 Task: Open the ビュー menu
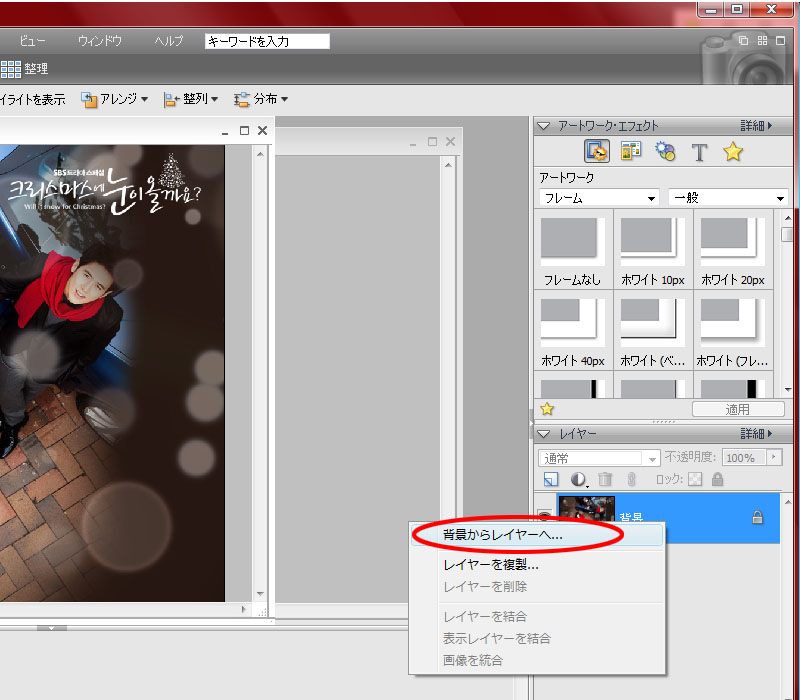coord(32,41)
